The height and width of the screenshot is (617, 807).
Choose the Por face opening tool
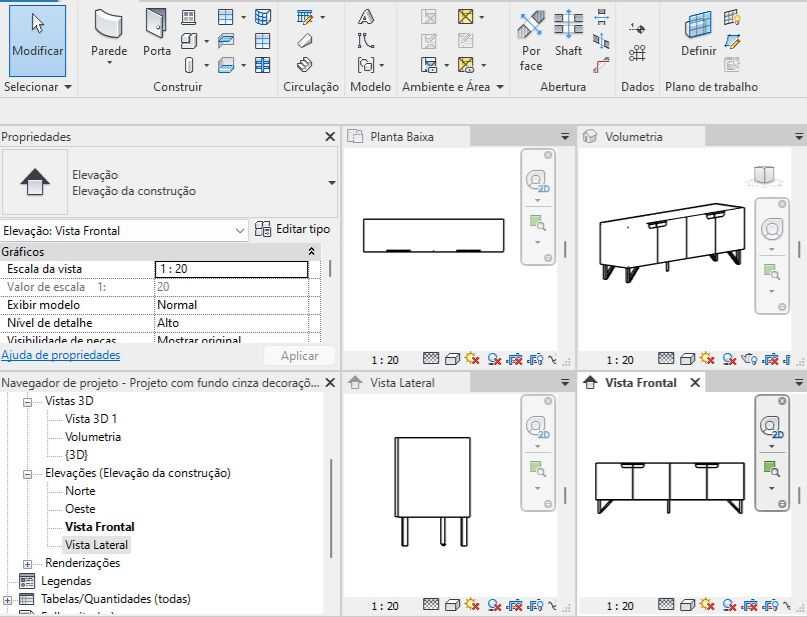pyautogui.click(x=531, y=41)
